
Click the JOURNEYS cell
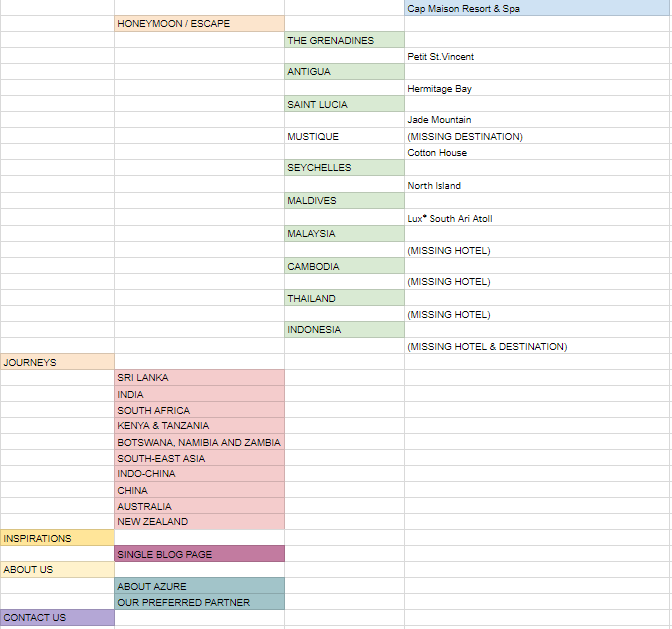click(57, 362)
